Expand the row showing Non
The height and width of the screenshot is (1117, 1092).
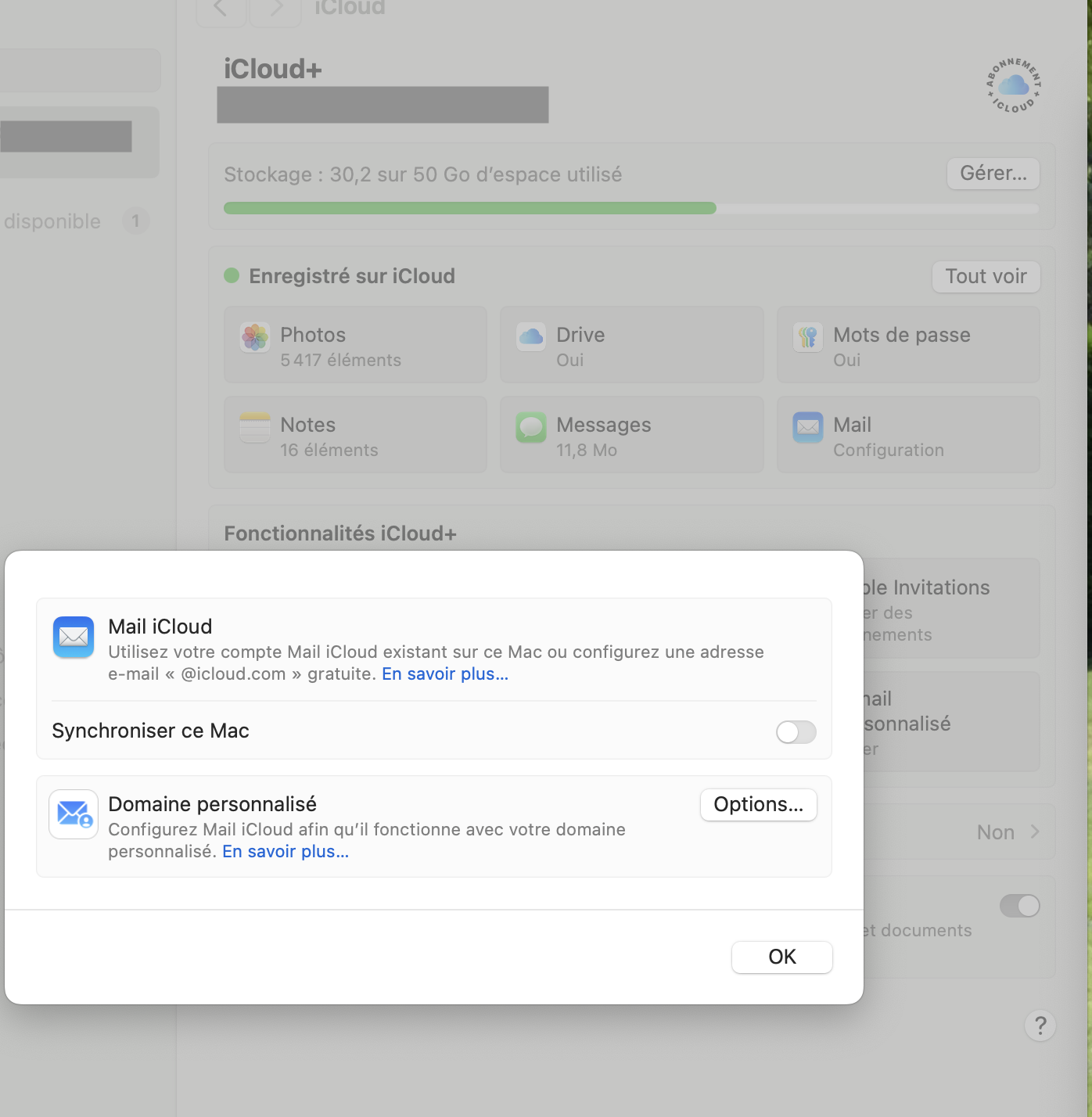coord(960,831)
